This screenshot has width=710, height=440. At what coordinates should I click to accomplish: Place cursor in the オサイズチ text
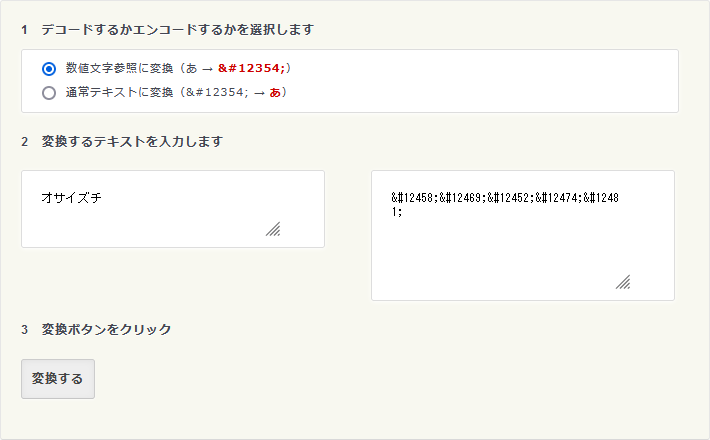[71, 198]
